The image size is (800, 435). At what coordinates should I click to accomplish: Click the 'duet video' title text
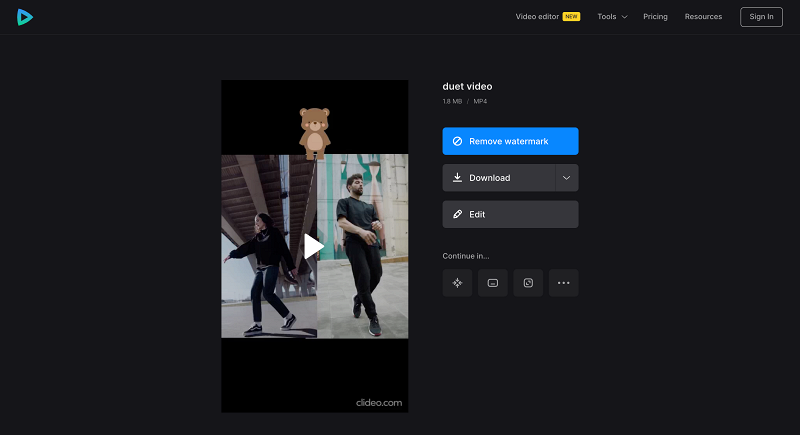pos(467,87)
